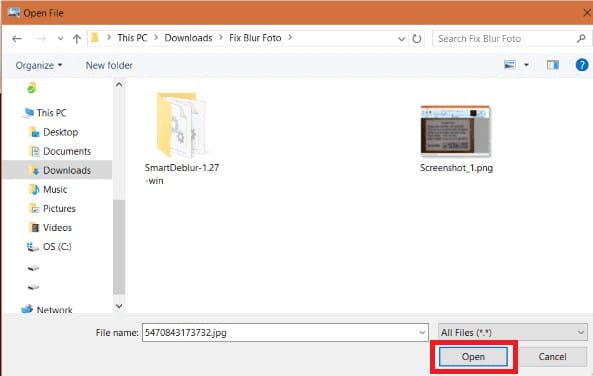Open the recent locations chevron
The image size is (593, 376).
(60, 39)
